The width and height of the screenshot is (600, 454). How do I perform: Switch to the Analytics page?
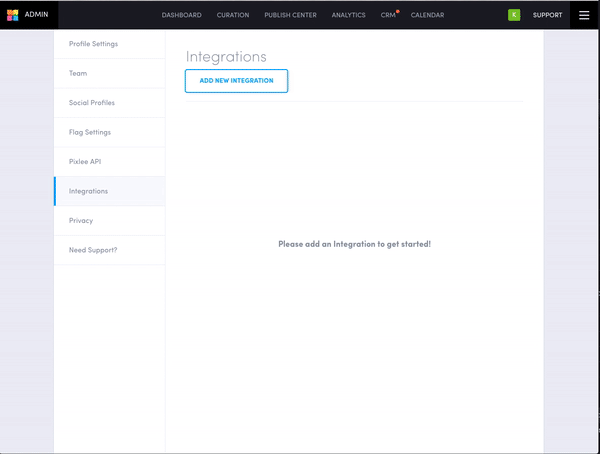tap(349, 15)
